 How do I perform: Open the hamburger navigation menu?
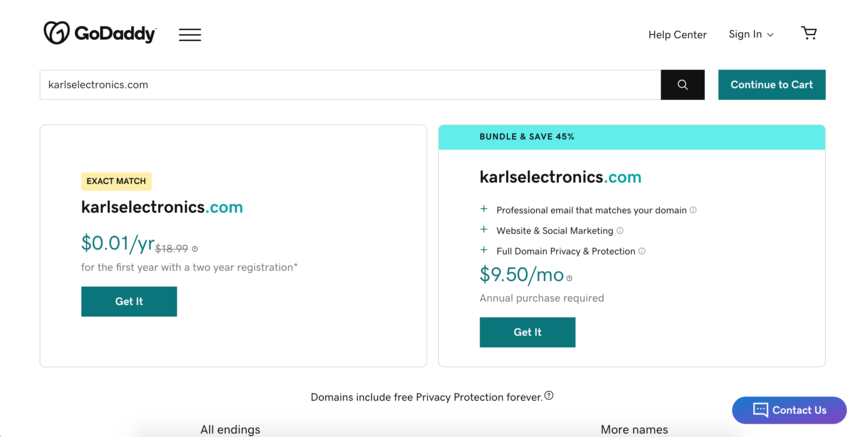[x=190, y=35]
